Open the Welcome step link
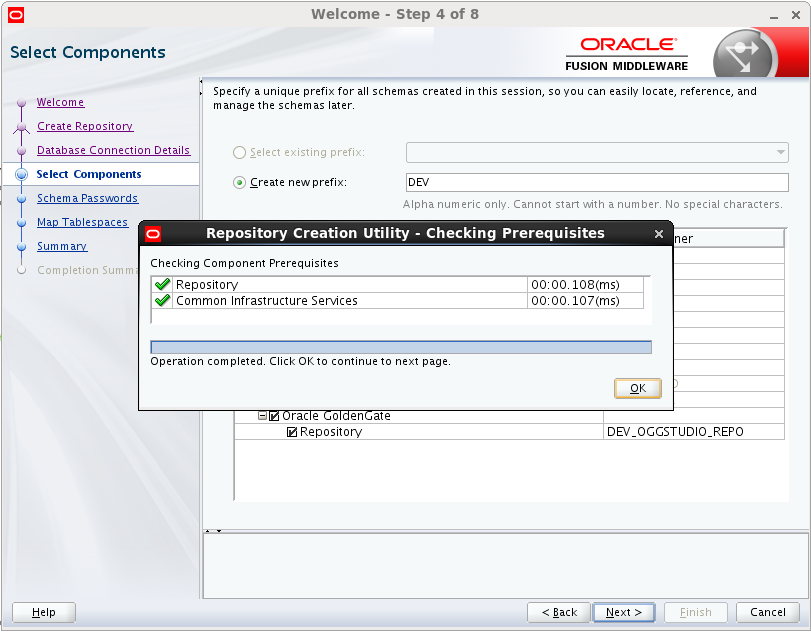The image size is (811, 632). click(x=61, y=102)
